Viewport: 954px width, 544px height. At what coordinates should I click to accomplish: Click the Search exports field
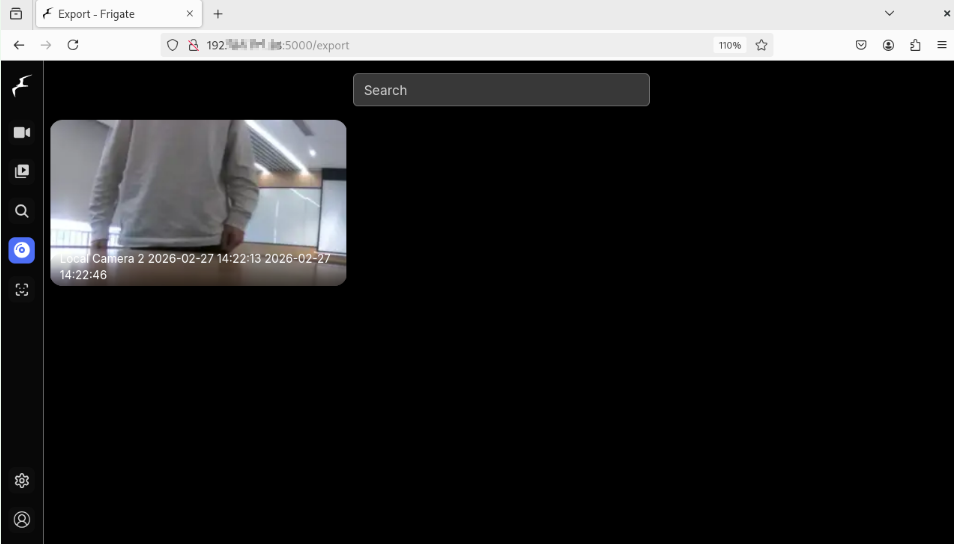tap(501, 90)
